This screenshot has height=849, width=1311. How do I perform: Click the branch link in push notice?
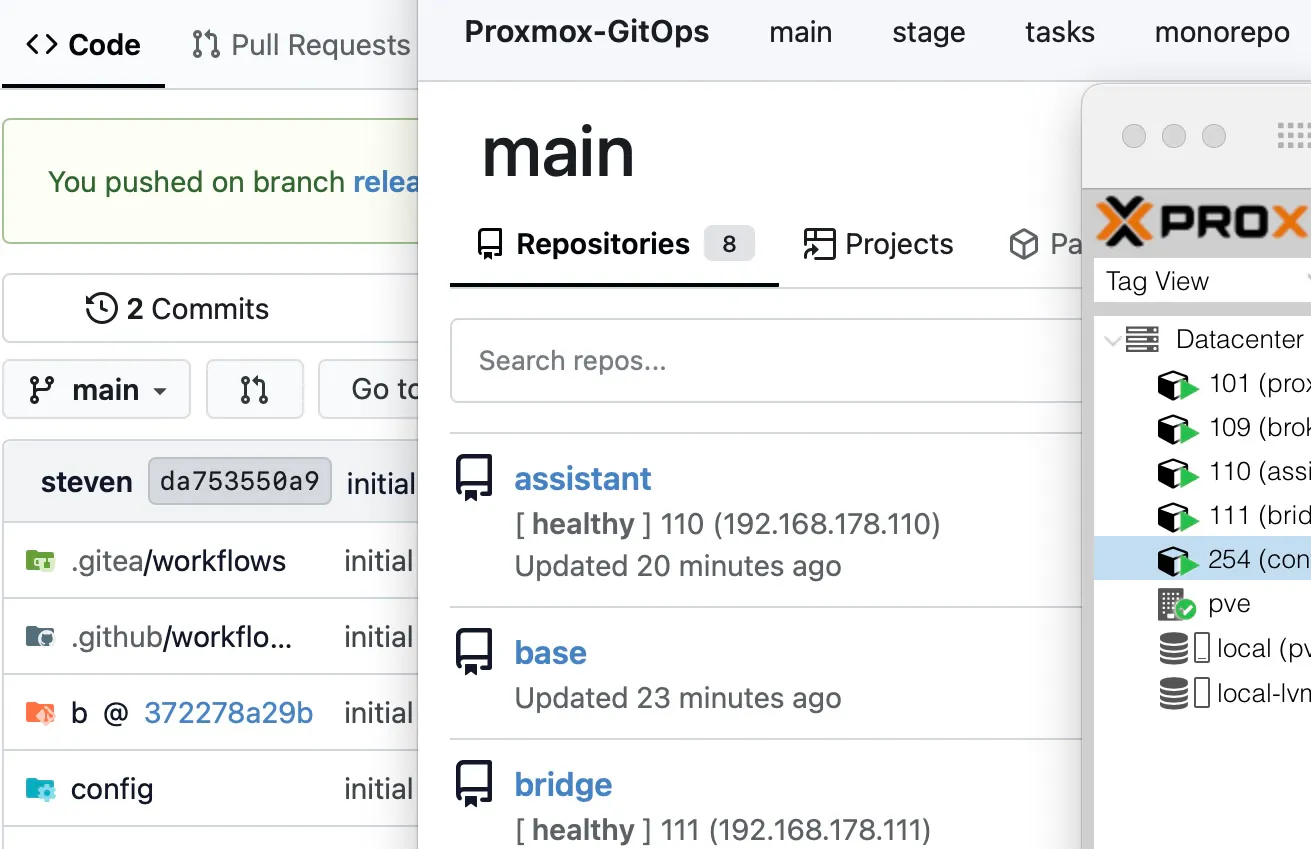pos(386,182)
